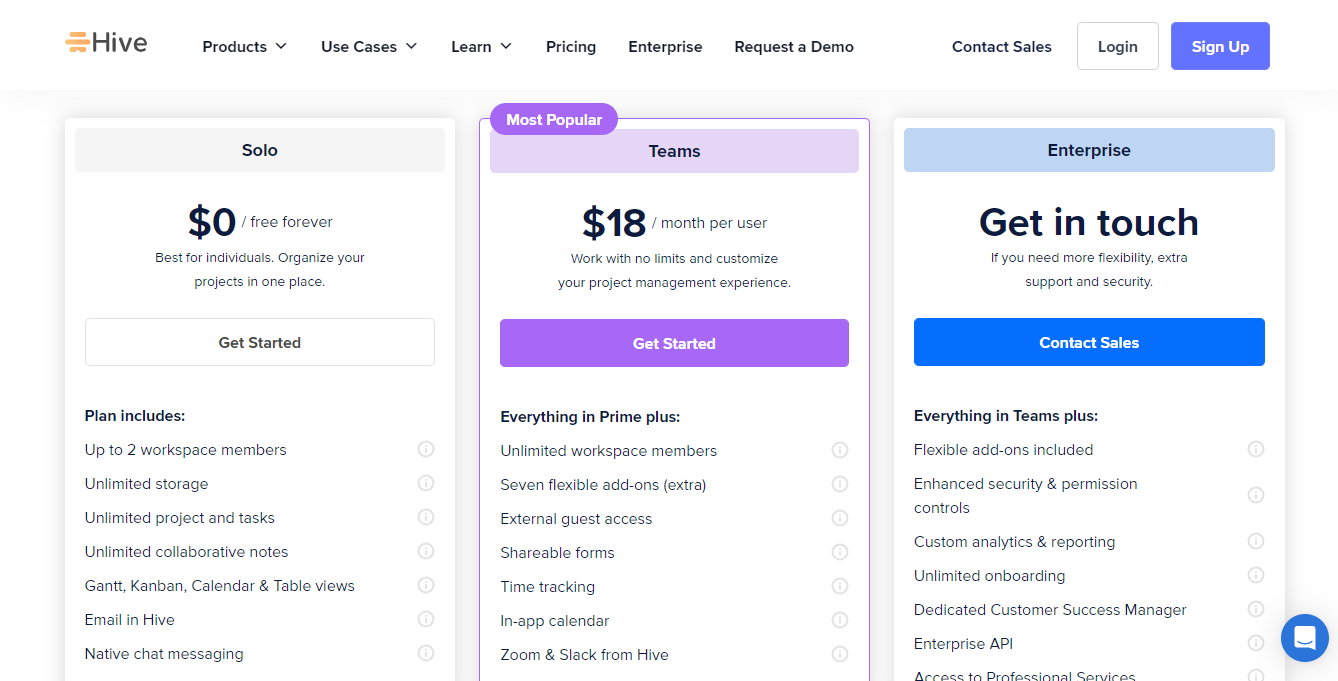1338x681 pixels.
Task: Click info icon for Native chat messaging
Action: tap(426, 654)
